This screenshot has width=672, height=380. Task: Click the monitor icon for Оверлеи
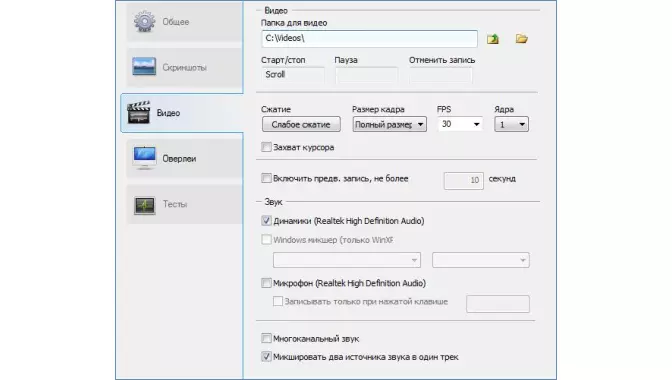pos(144,158)
